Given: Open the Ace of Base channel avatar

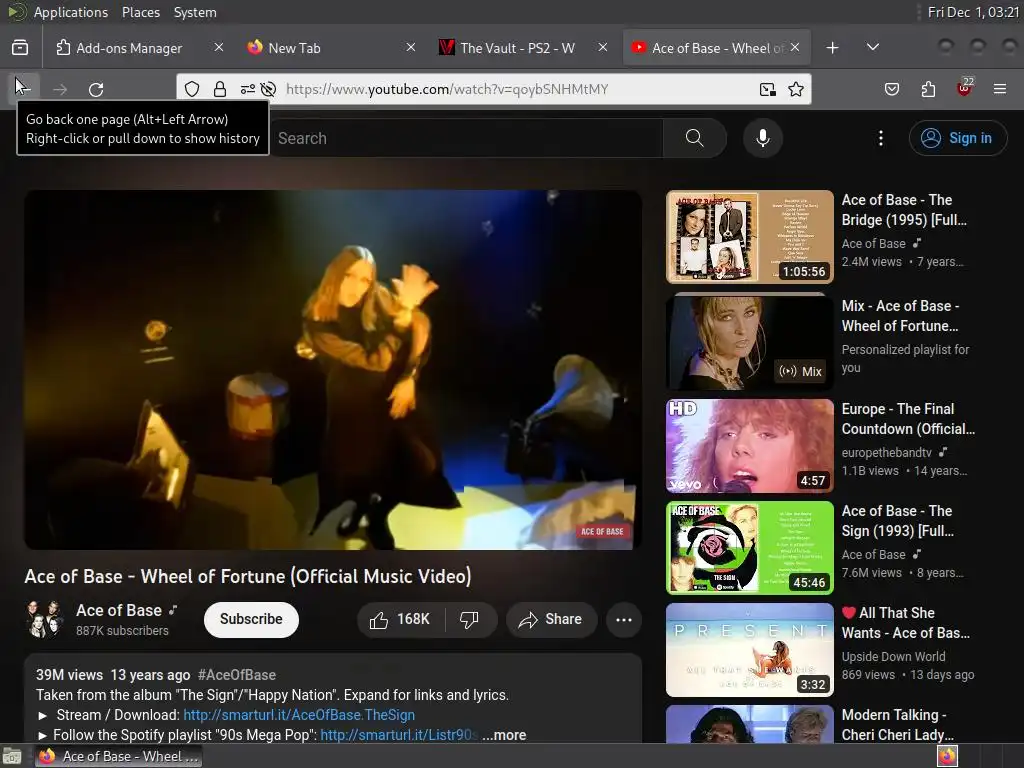Looking at the screenshot, I should (x=44, y=619).
